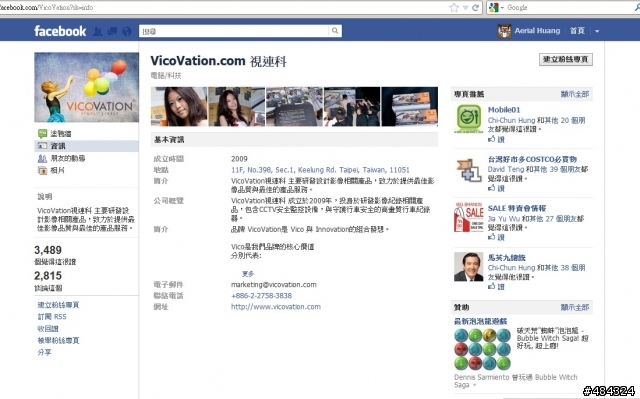Screen dimensions: 640x399
Task: Click the Dennis Sarmiento link
Action: tap(483, 377)
